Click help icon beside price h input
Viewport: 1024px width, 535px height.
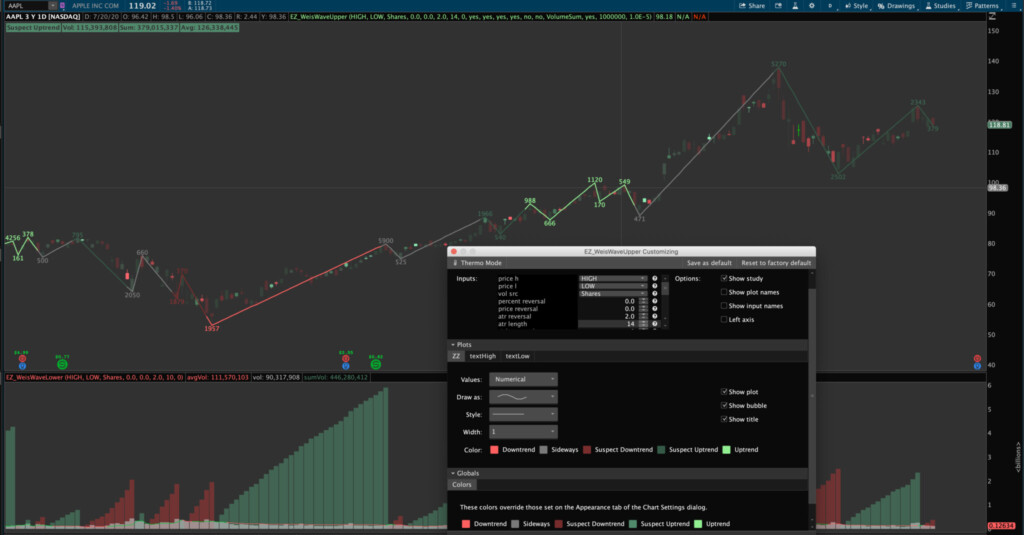click(654, 278)
